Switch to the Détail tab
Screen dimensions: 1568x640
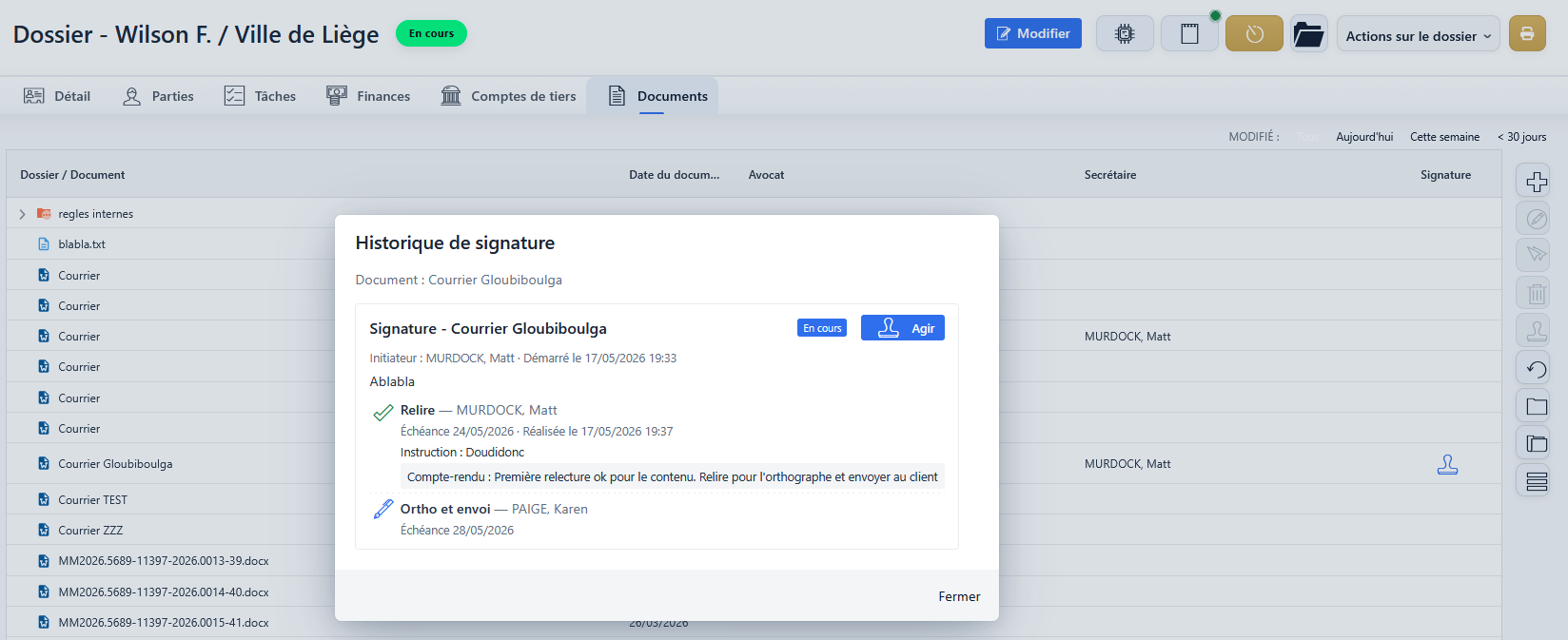(x=57, y=96)
